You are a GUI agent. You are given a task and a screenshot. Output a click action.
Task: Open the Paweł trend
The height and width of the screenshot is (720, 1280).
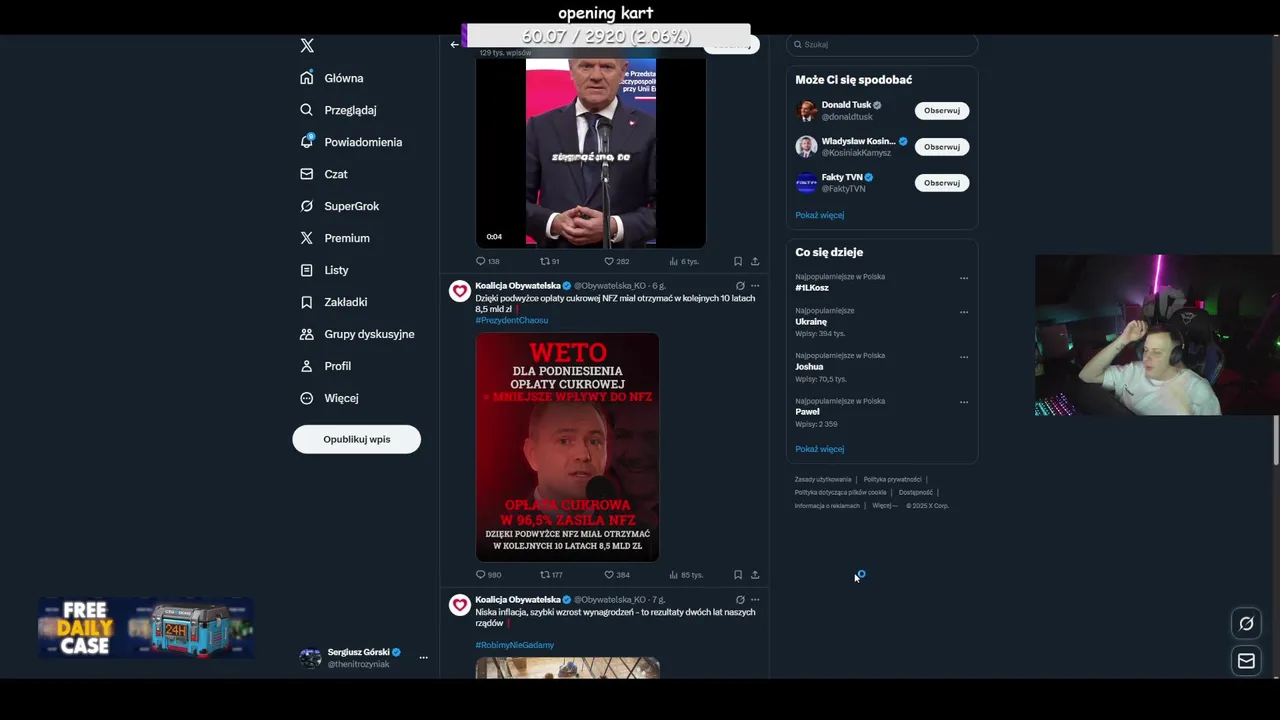click(807, 412)
